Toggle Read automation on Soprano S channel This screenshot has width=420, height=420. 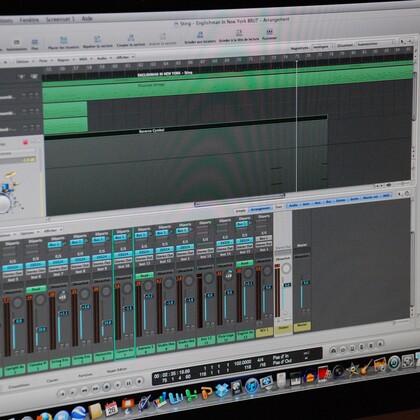point(144,276)
